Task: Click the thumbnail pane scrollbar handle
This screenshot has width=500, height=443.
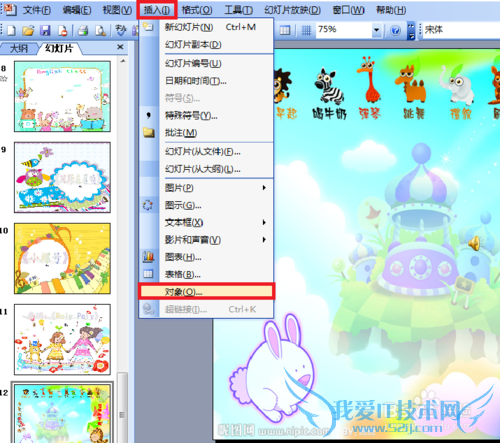Action: tap(122, 407)
